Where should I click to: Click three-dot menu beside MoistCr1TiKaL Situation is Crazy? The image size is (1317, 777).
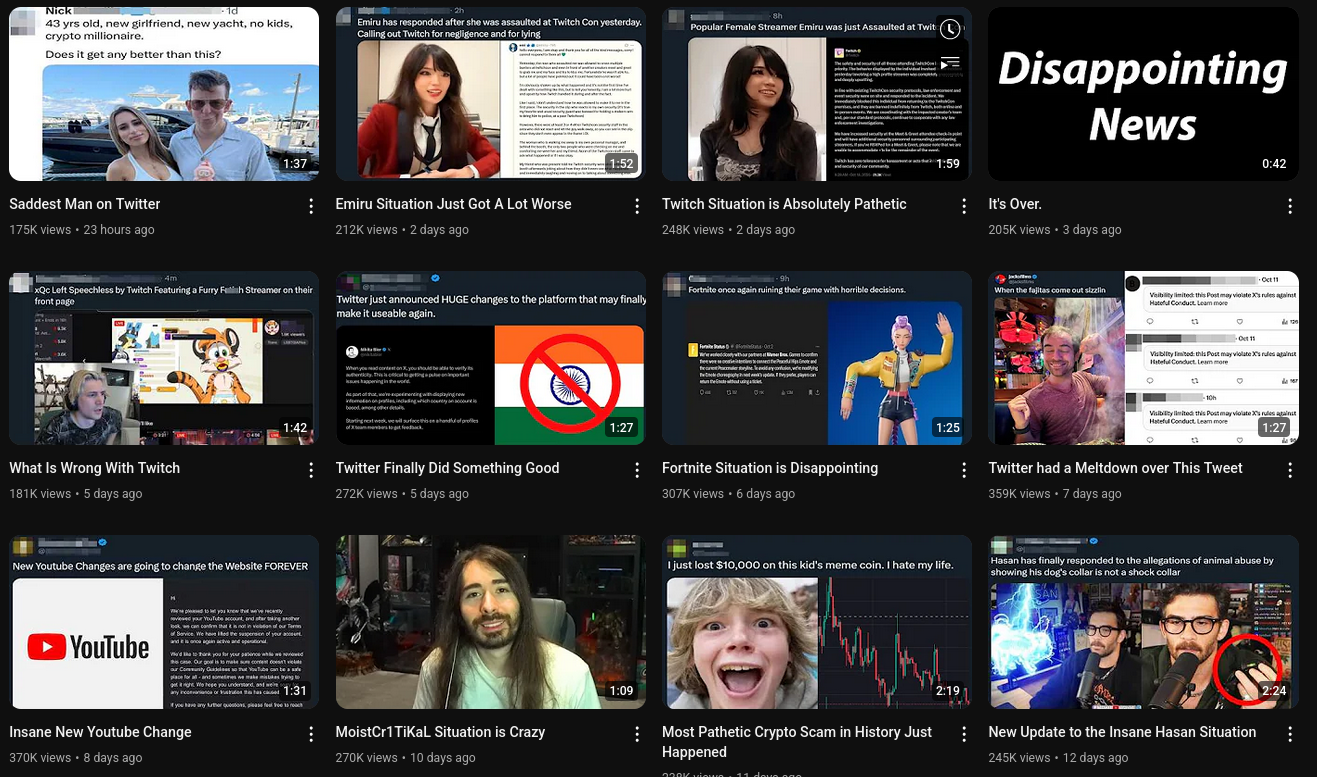637,734
